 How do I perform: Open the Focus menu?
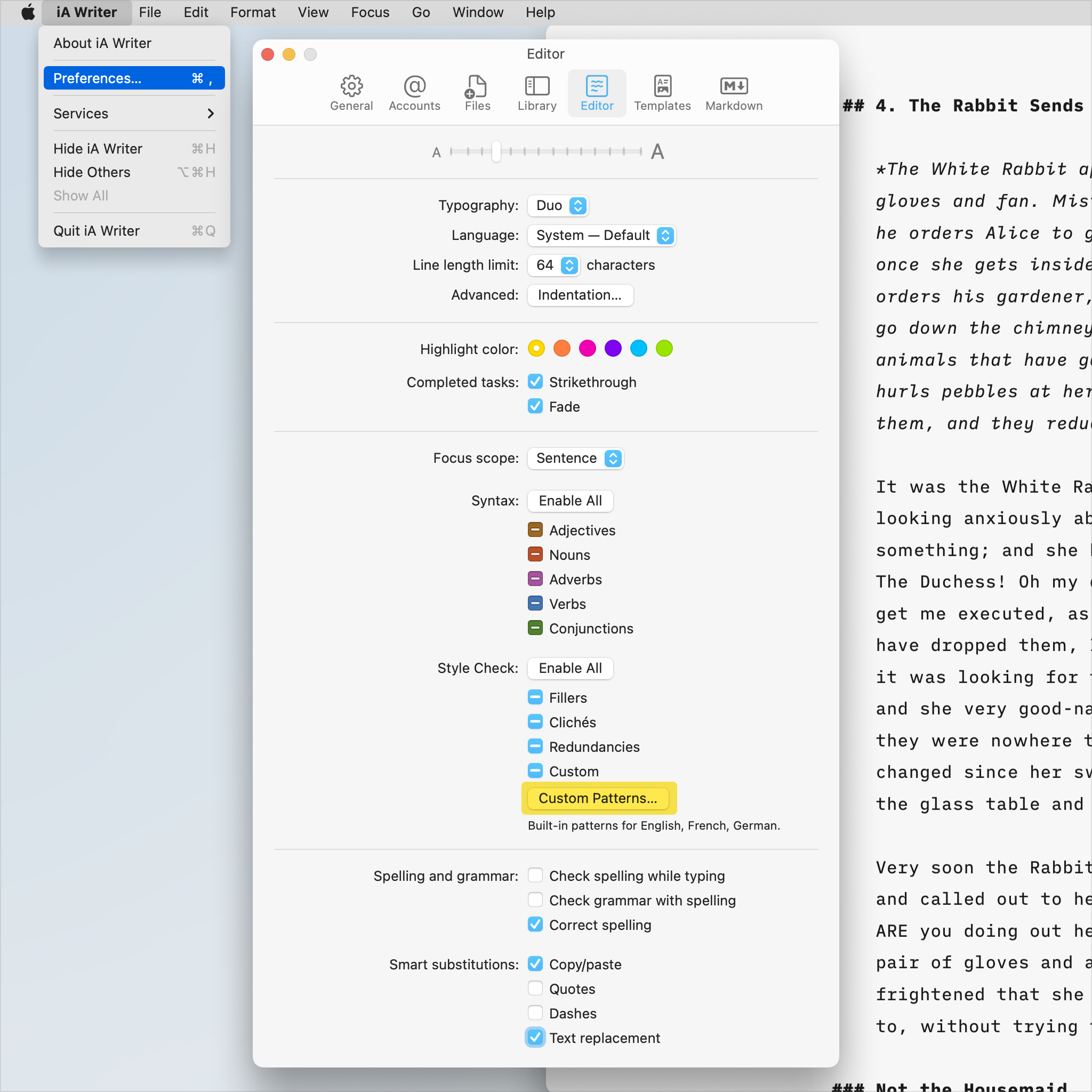pyautogui.click(x=370, y=12)
